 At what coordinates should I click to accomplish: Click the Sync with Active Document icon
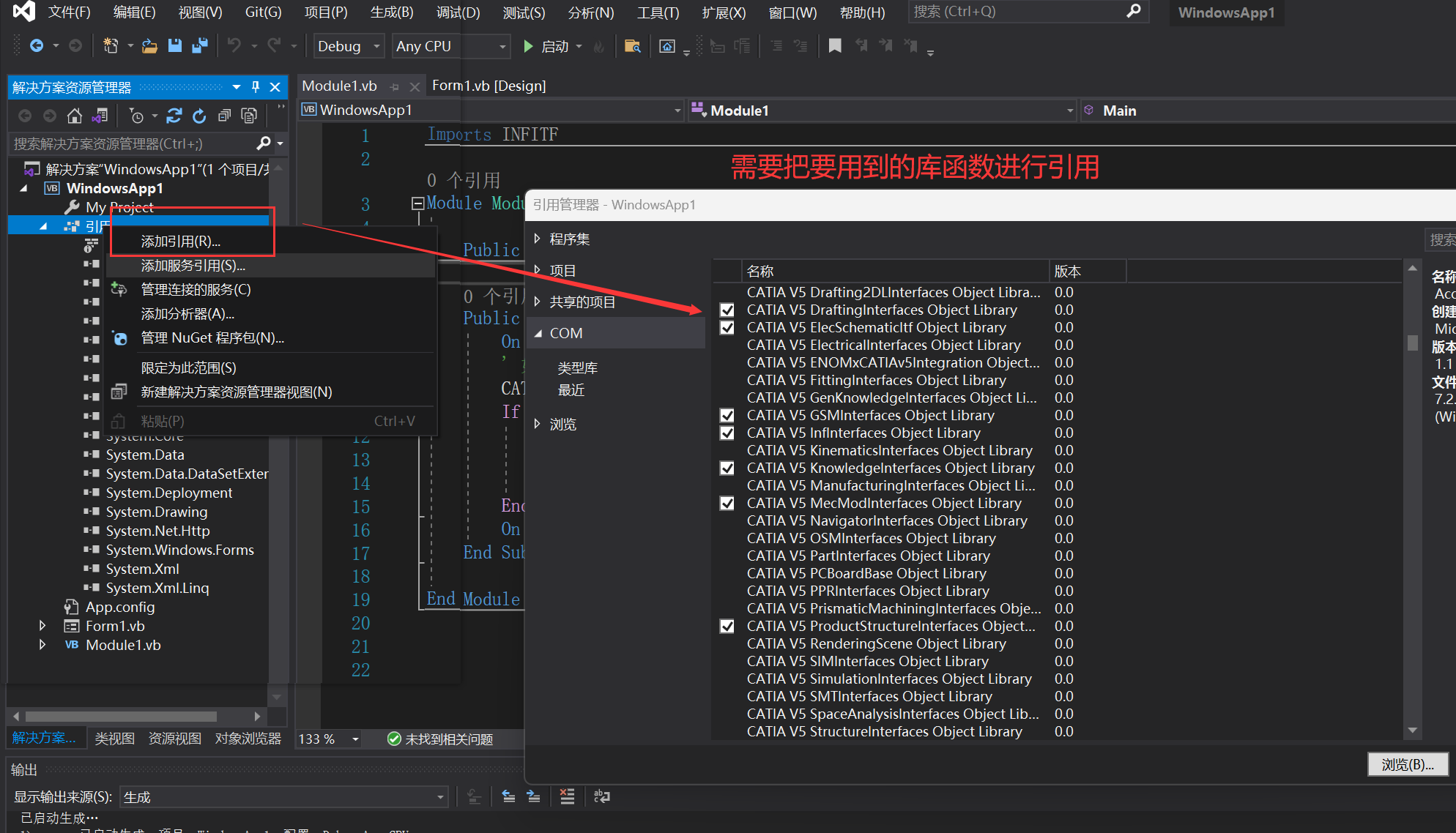174,116
